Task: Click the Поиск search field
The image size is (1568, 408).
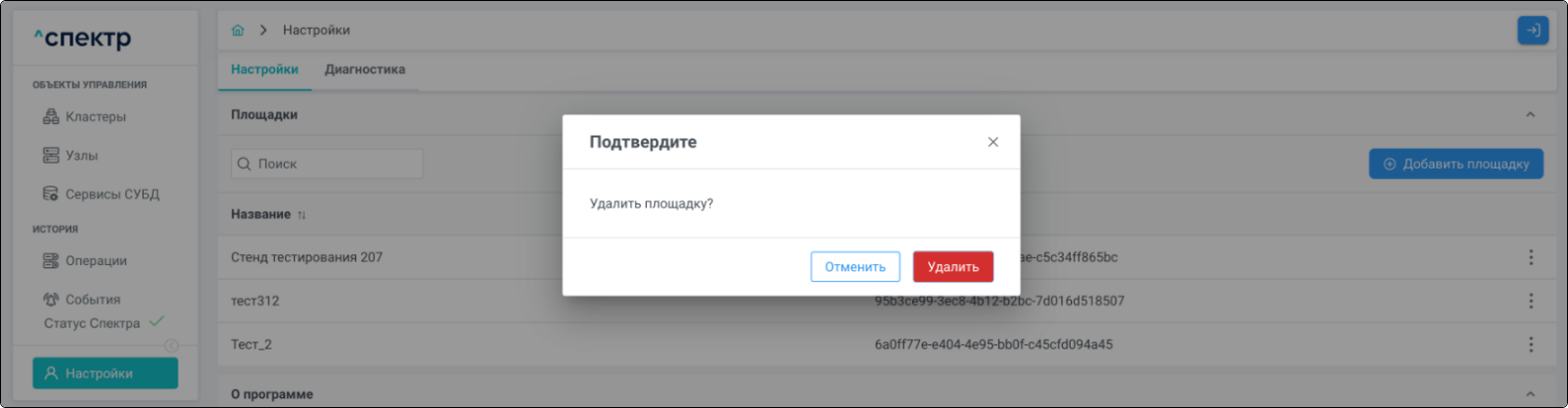Action: [x=327, y=164]
